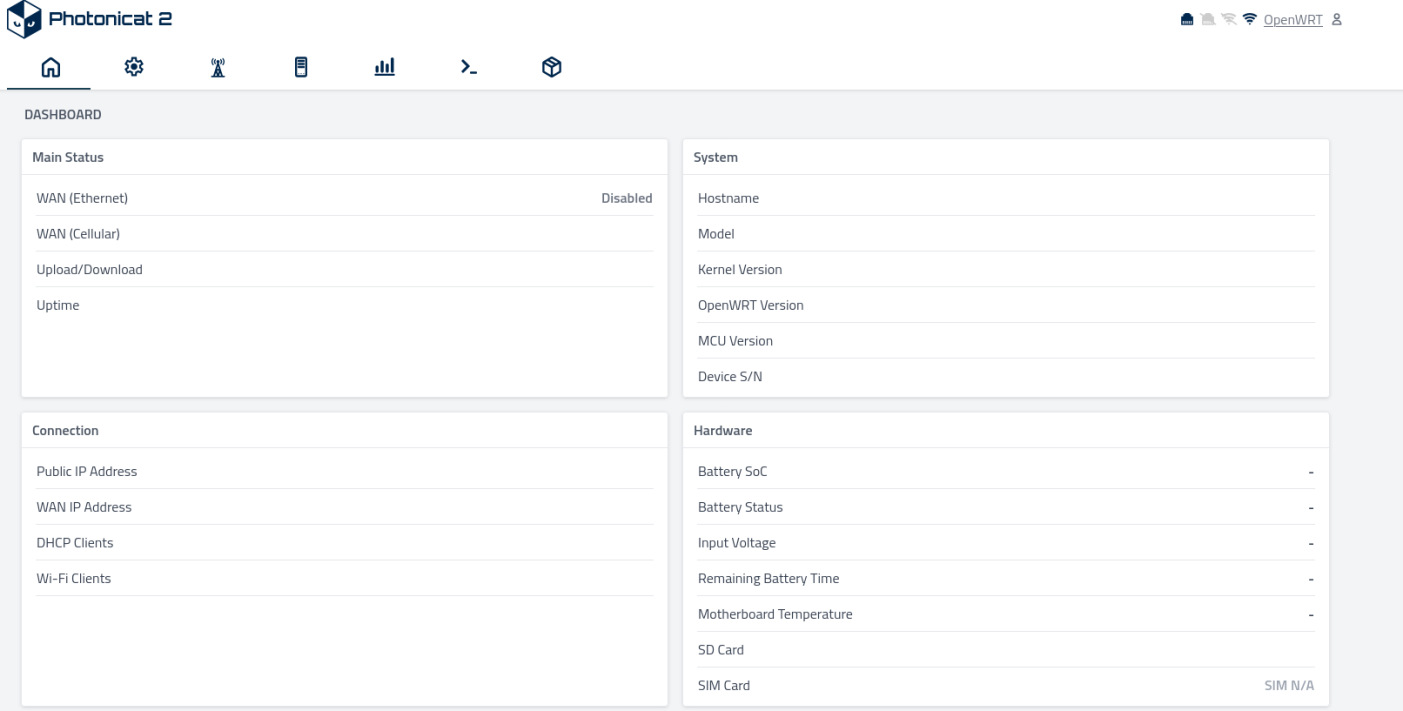Click the Photonicat 2 cat logo
Viewport: 1403px width, 711px height.
pos(24,20)
